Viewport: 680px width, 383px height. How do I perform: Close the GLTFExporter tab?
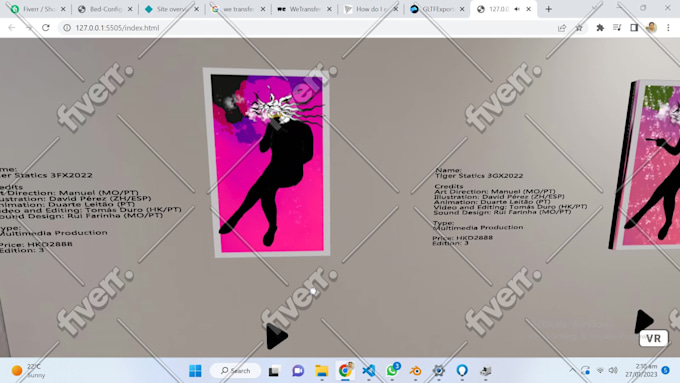[462, 9]
